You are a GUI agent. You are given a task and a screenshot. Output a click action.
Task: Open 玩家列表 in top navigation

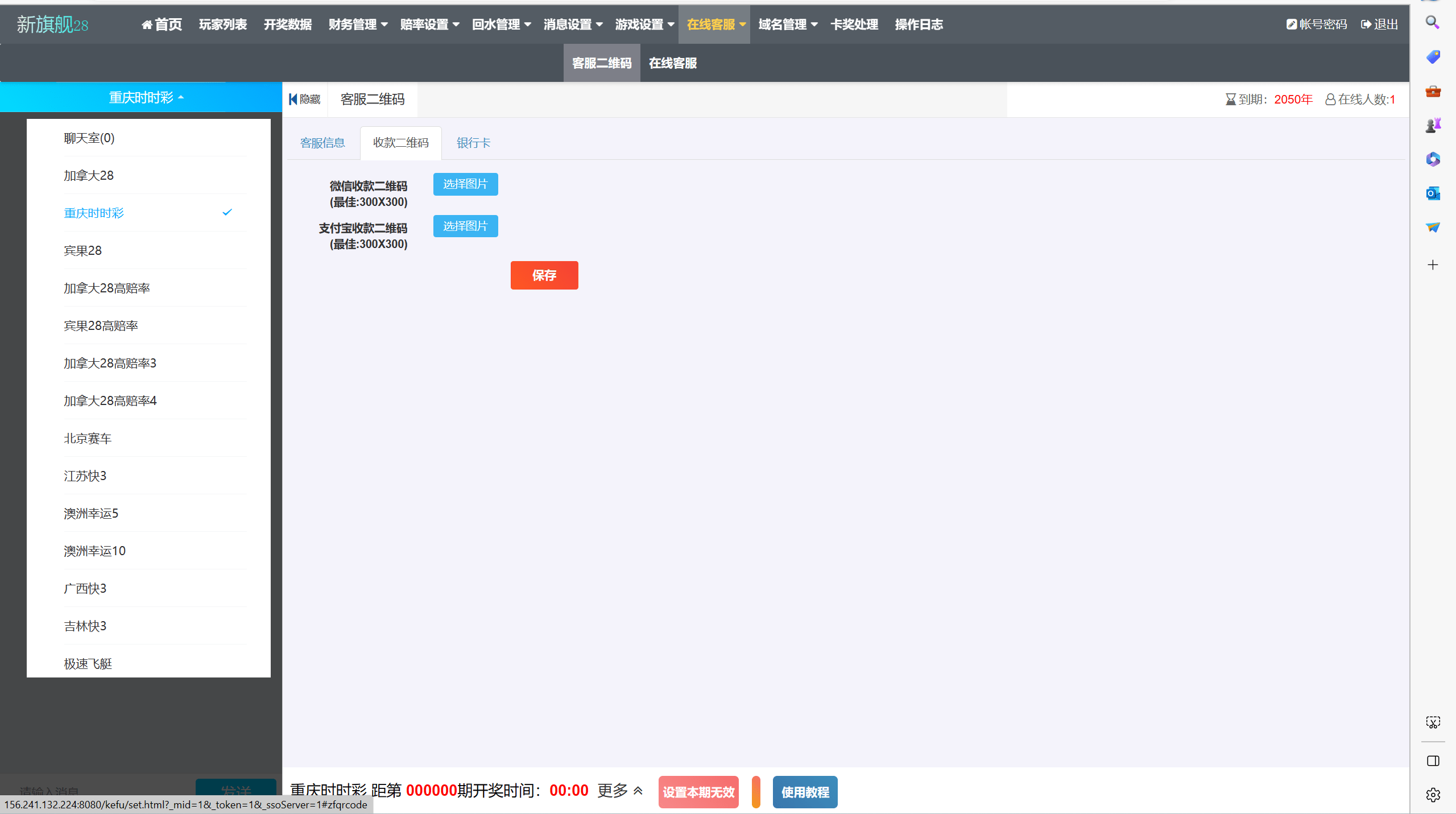[x=223, y=24]
